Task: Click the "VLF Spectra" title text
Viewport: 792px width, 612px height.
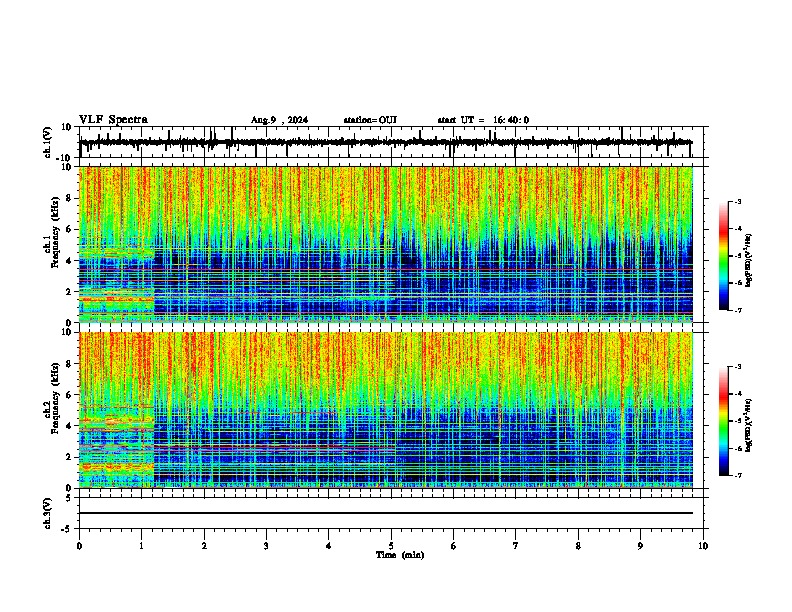Action: pos(113,119)
